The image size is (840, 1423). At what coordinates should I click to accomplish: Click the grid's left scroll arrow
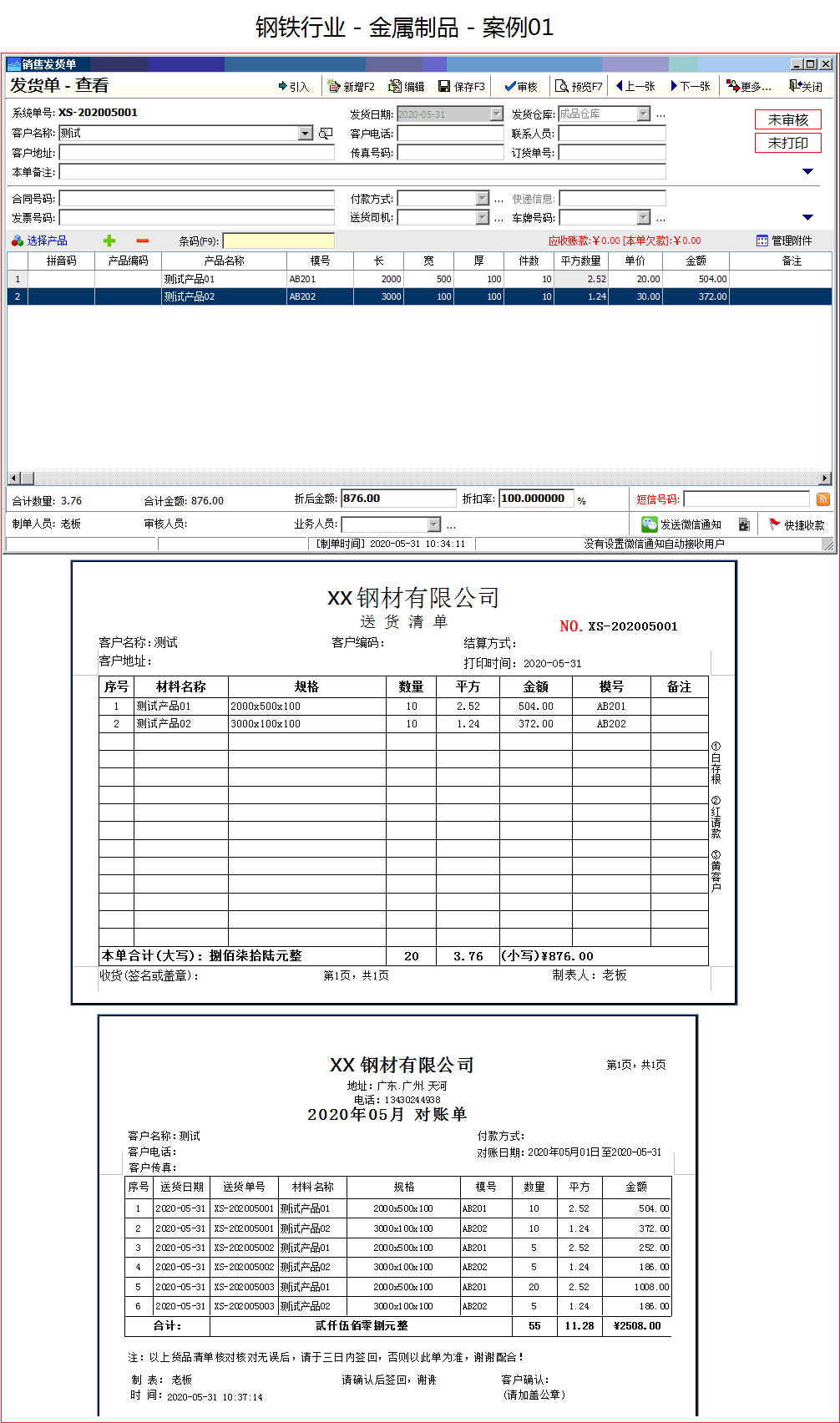point(13,479)
